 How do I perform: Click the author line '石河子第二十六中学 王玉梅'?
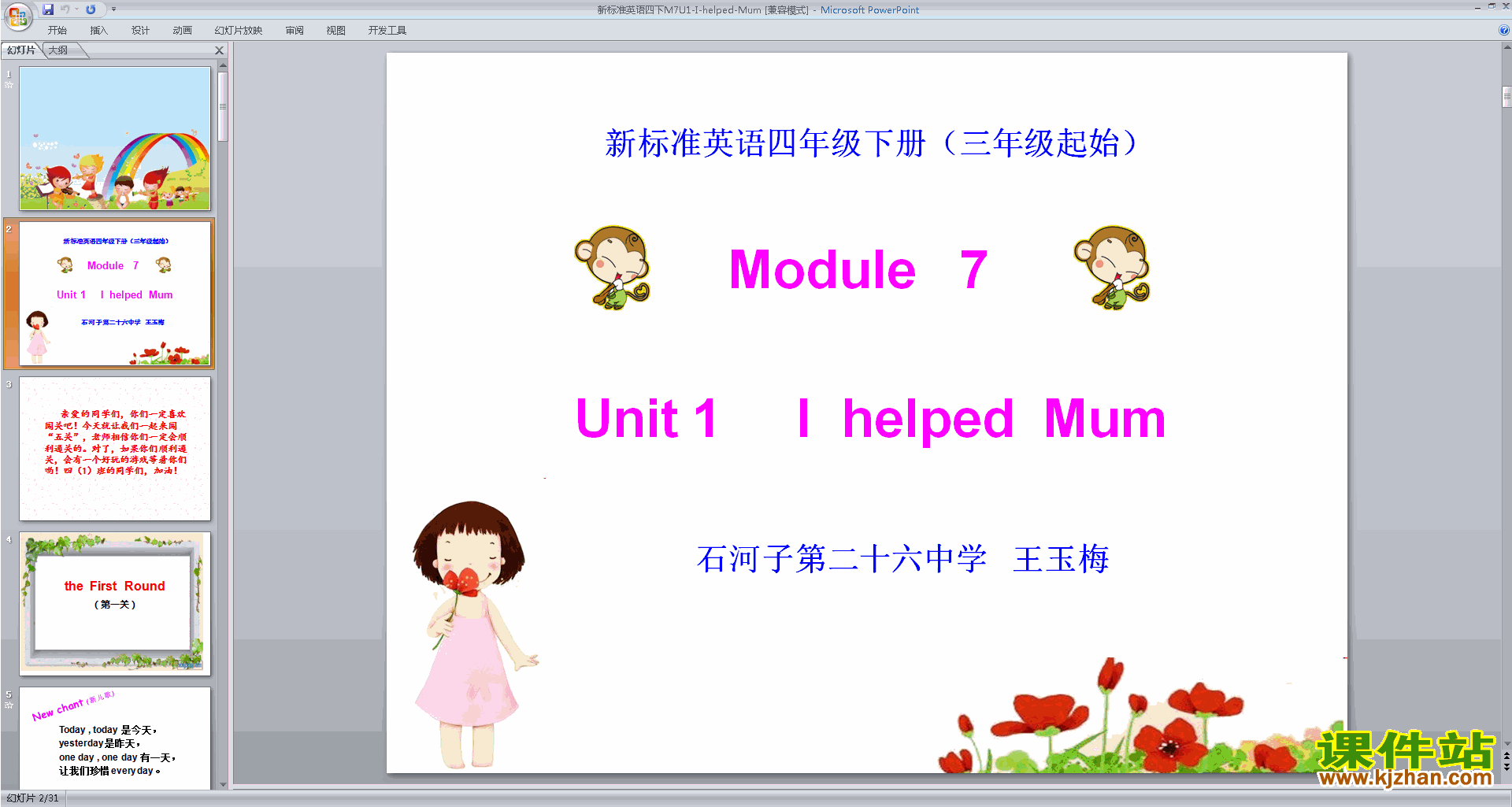point(902,560)
